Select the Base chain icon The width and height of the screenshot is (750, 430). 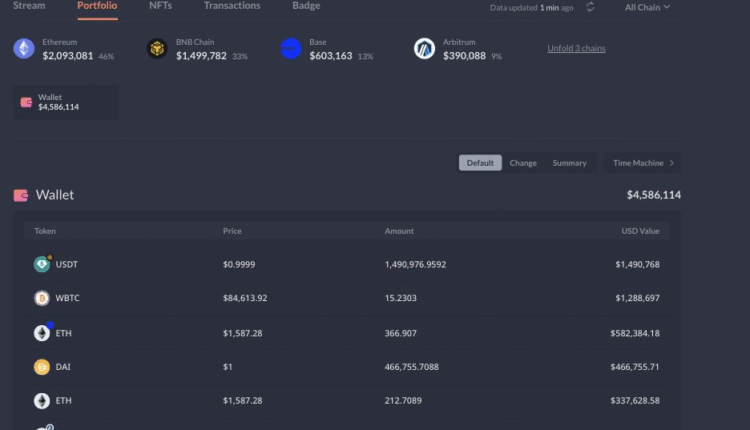291,49
